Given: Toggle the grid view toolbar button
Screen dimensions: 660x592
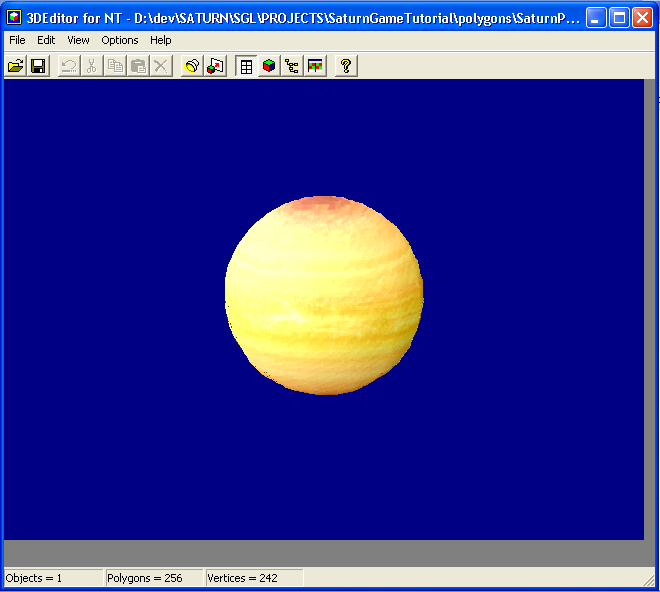Looking at the screenshot, I should click(246, 66).
